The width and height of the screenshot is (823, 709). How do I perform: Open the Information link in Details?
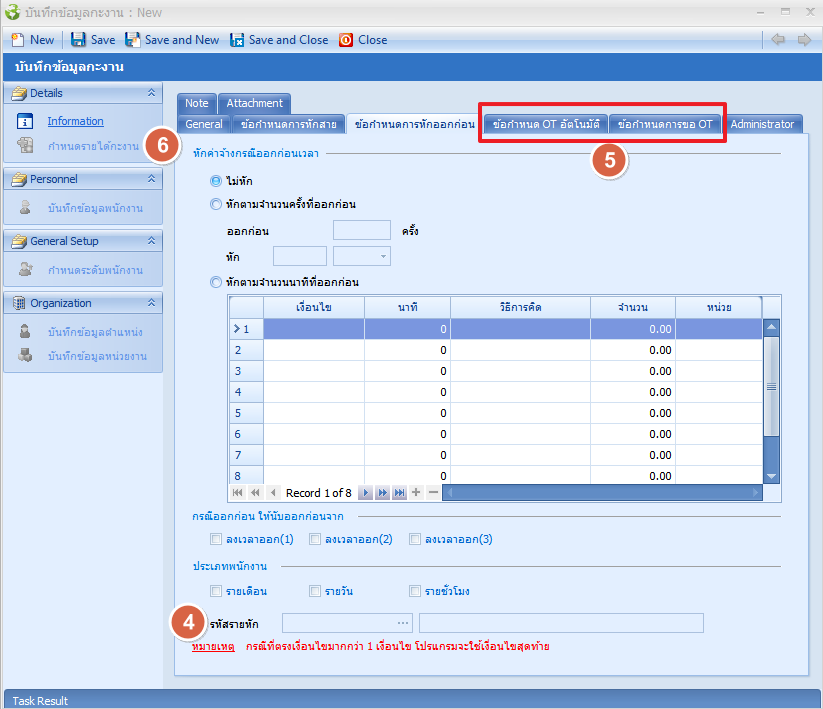pos(75,121)
